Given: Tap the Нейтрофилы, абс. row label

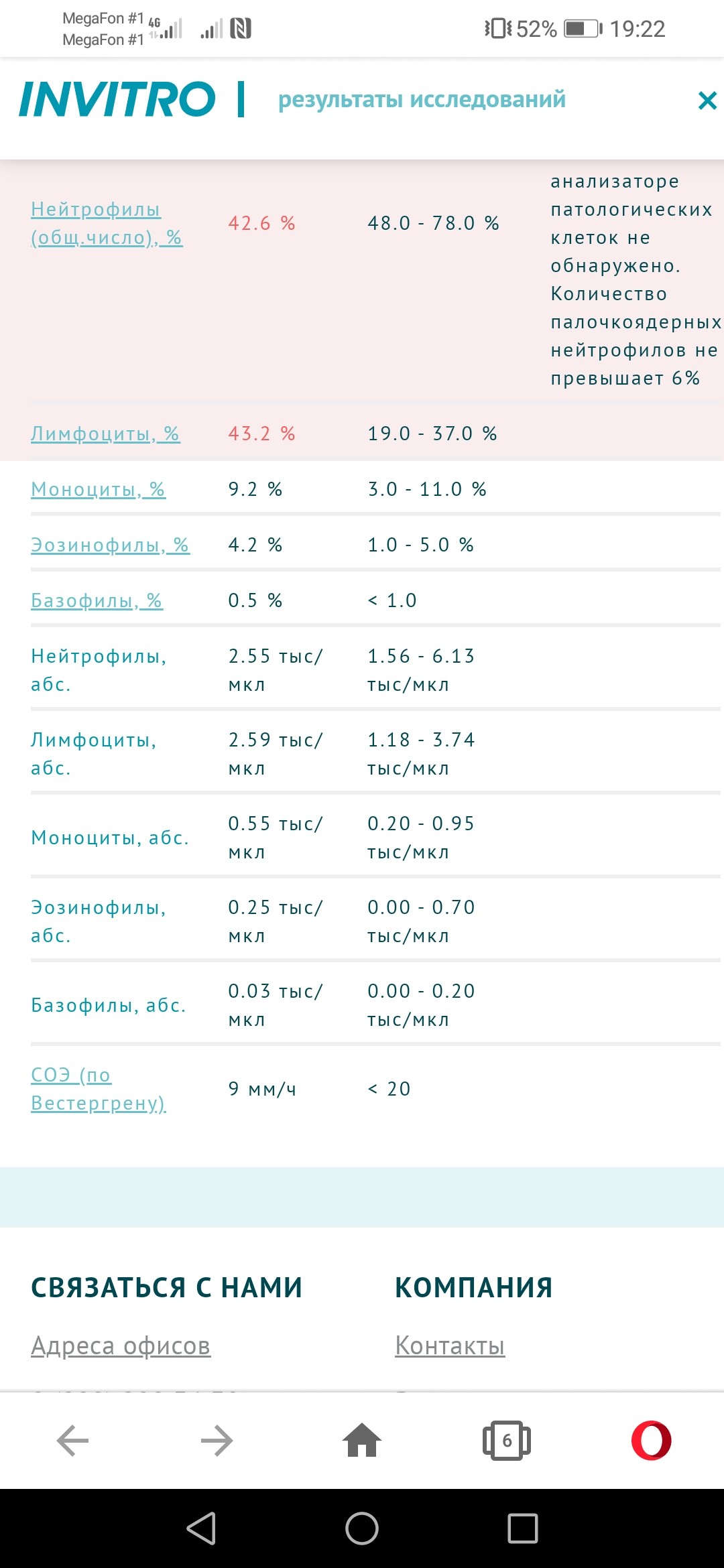Looking at the screenshot, I should tap(99, 670).
